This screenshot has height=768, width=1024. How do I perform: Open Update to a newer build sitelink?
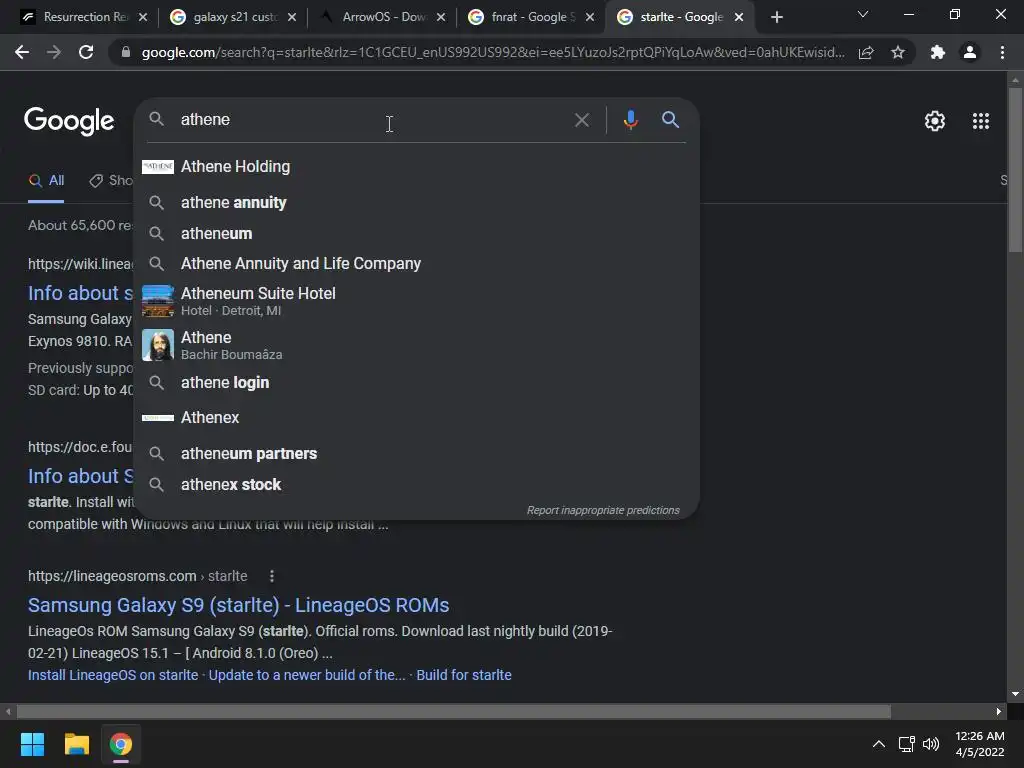coord(307,675)
